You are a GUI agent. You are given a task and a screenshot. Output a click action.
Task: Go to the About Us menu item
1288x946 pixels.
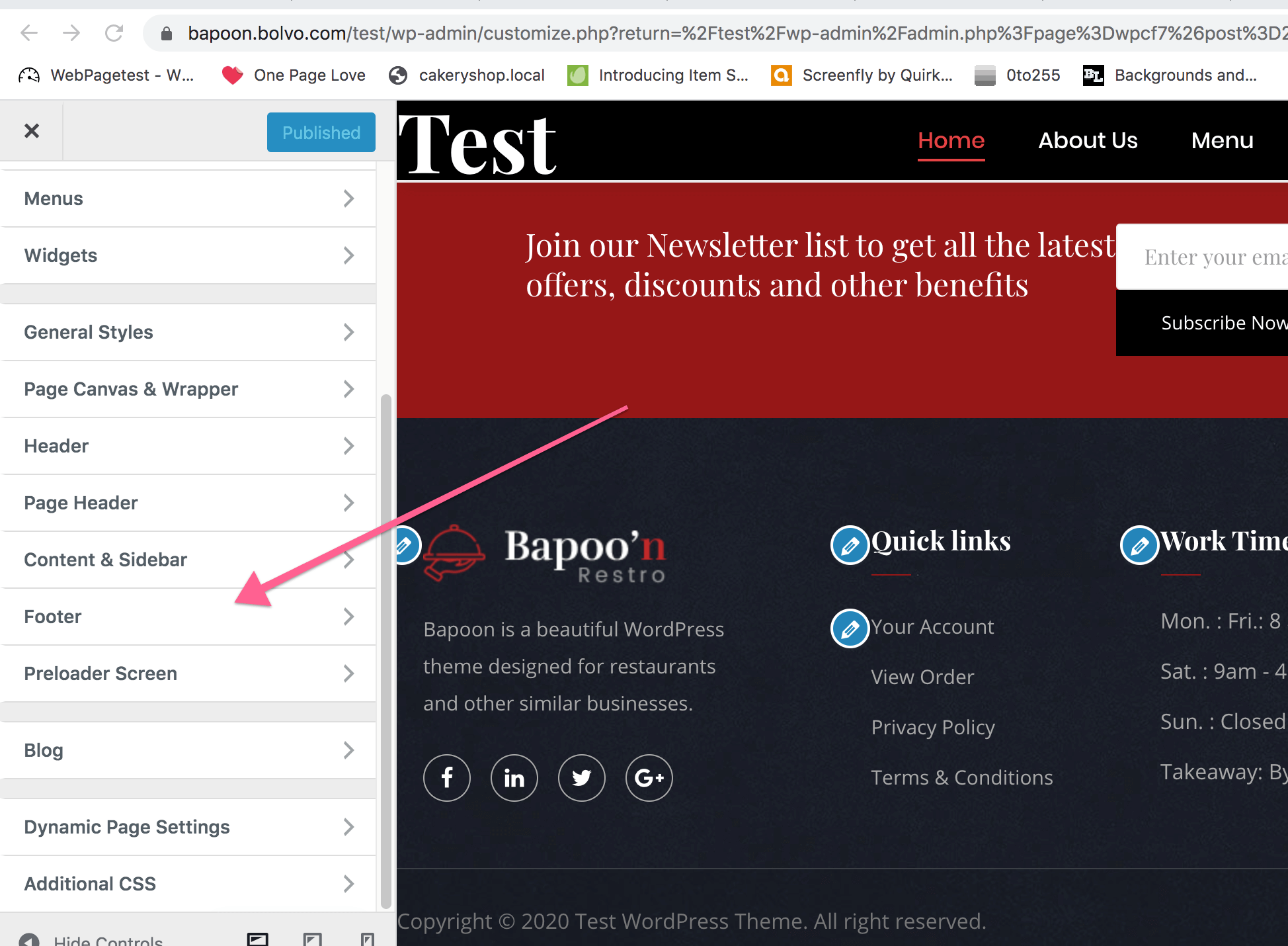1088,140
